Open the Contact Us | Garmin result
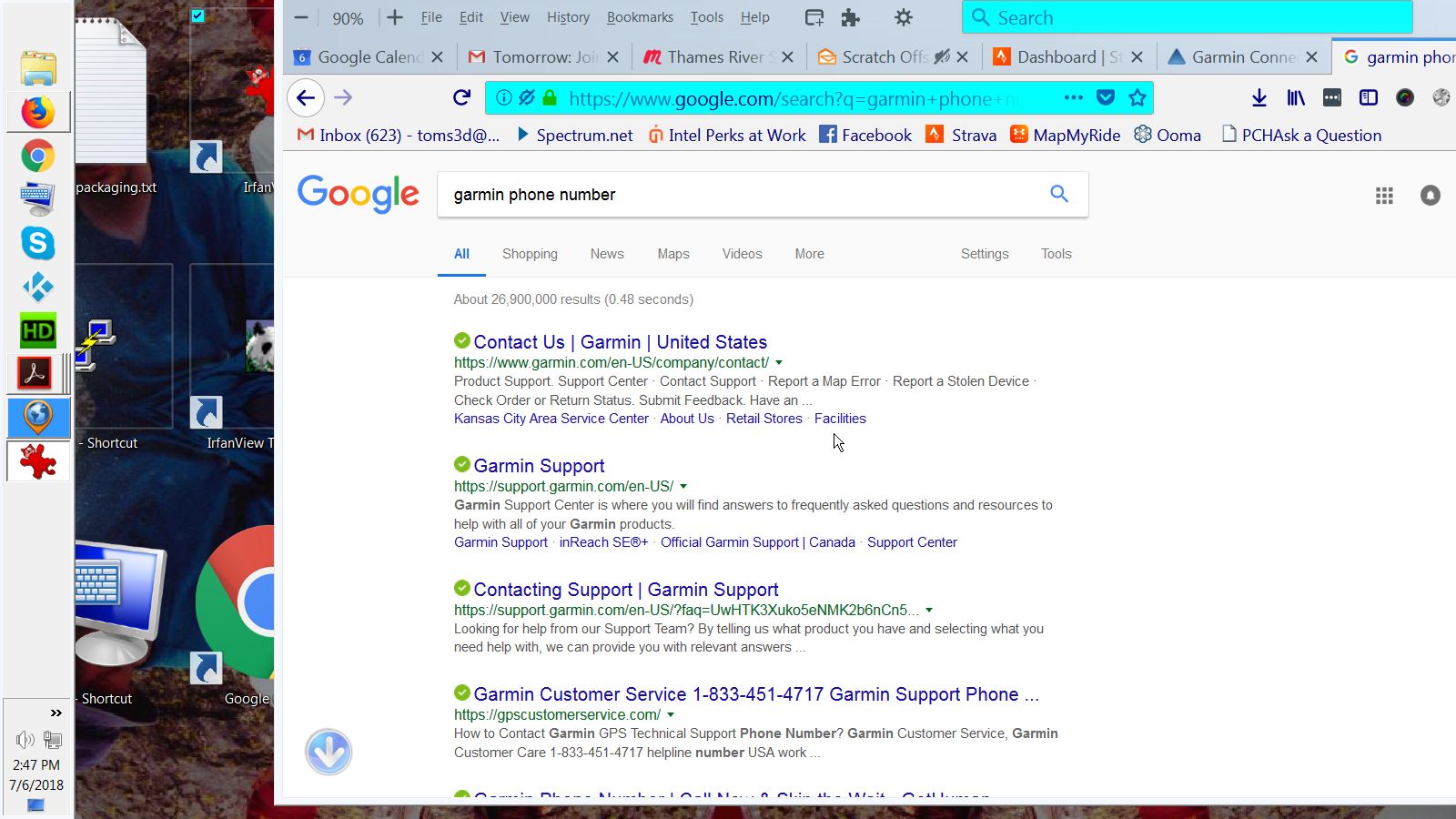 coord(620,342)
